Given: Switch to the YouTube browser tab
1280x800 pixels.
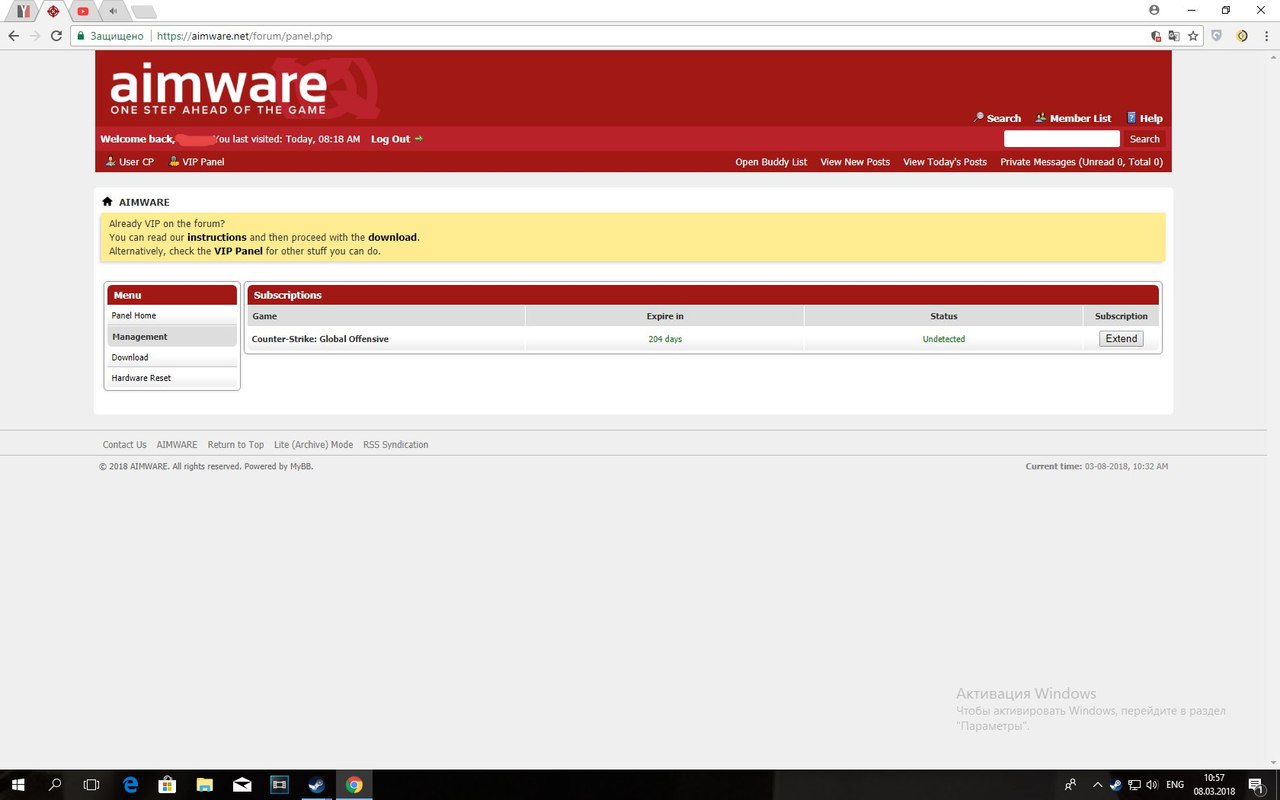Looking at the screenshot, I should pyautogui.click(x=83, y=11).
